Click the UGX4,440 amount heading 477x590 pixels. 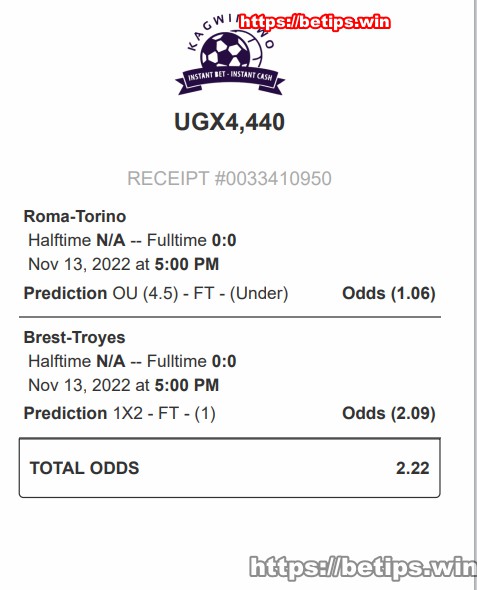[x=229, y=122]
